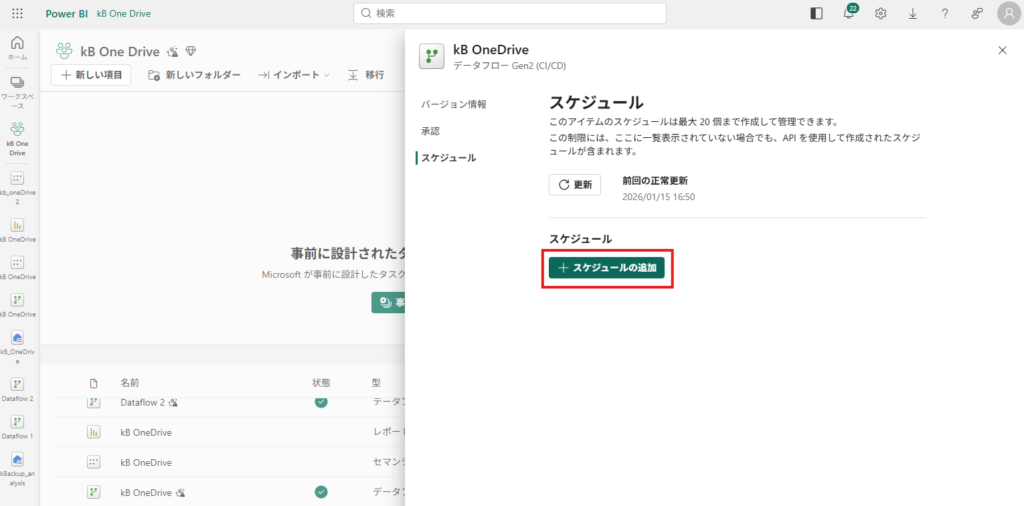Image resolution: width=1024 pixels, height=506 pixels.
Task: Select 承認 tab in panel
Action: (x=430, y=131)
